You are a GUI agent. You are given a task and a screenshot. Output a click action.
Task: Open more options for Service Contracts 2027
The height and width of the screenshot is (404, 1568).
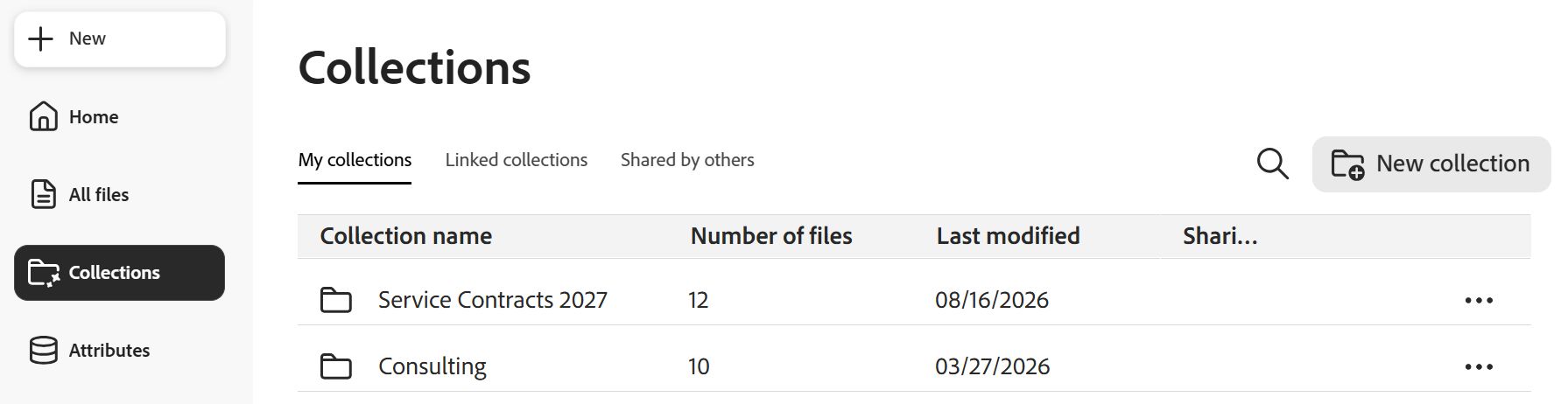(1479, 300)
